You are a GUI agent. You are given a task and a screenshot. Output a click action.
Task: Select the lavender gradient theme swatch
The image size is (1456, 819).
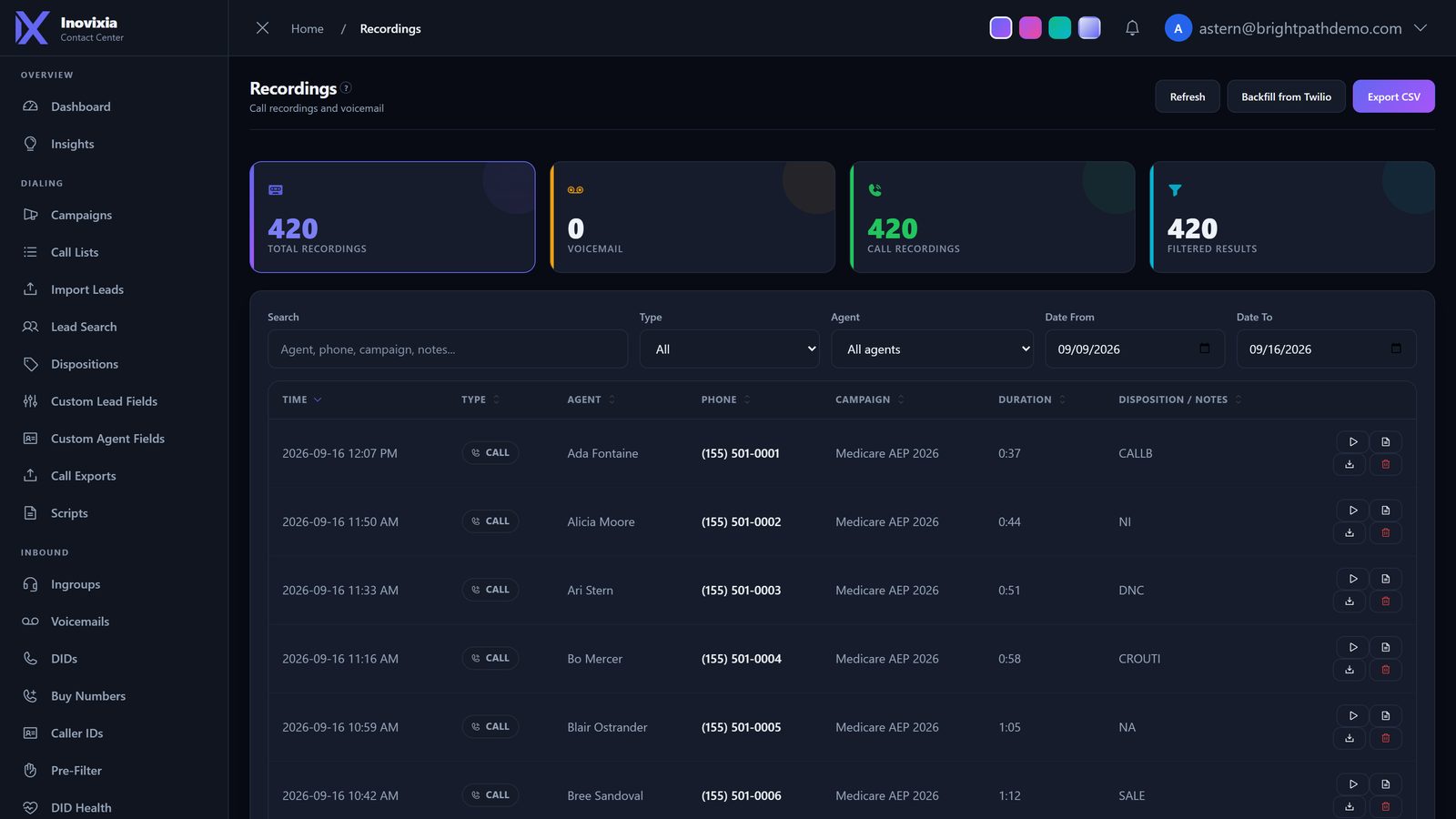pos(1089,28)
